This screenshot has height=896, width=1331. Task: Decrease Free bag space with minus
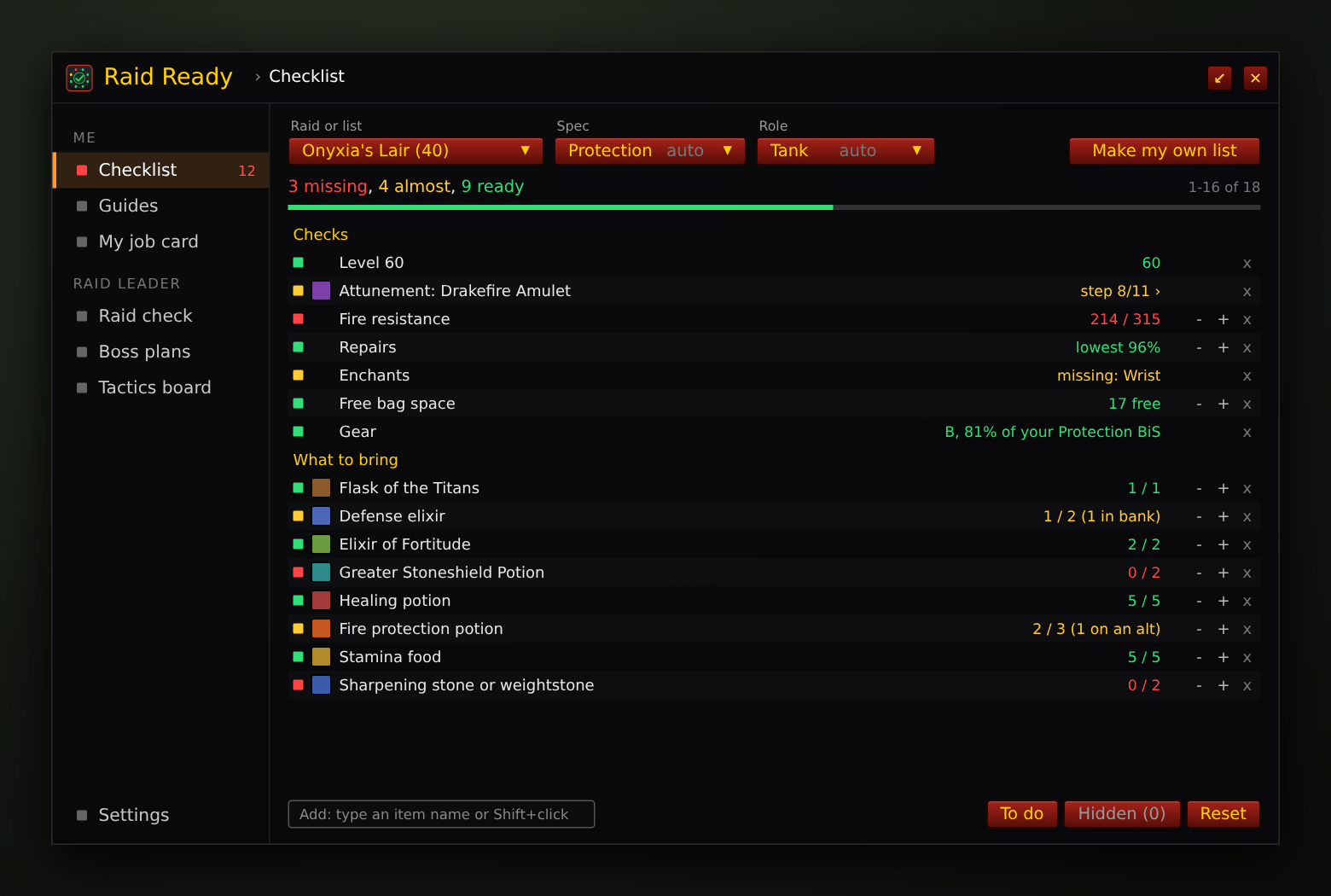pyautogui.click(x=1199, y=404)
